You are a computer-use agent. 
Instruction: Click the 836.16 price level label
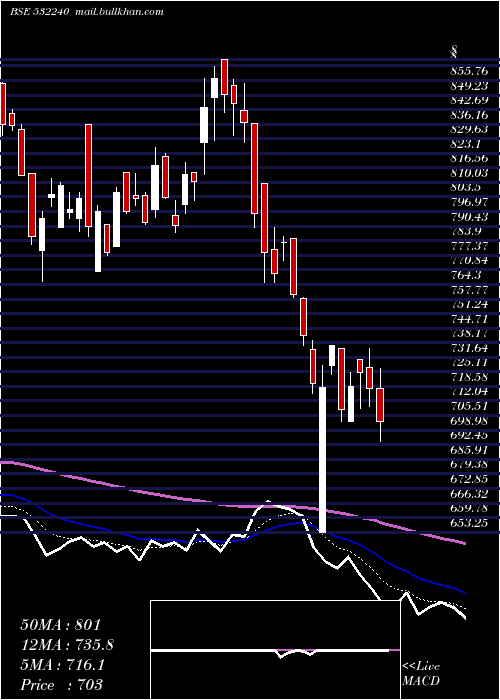click(469, 115)
